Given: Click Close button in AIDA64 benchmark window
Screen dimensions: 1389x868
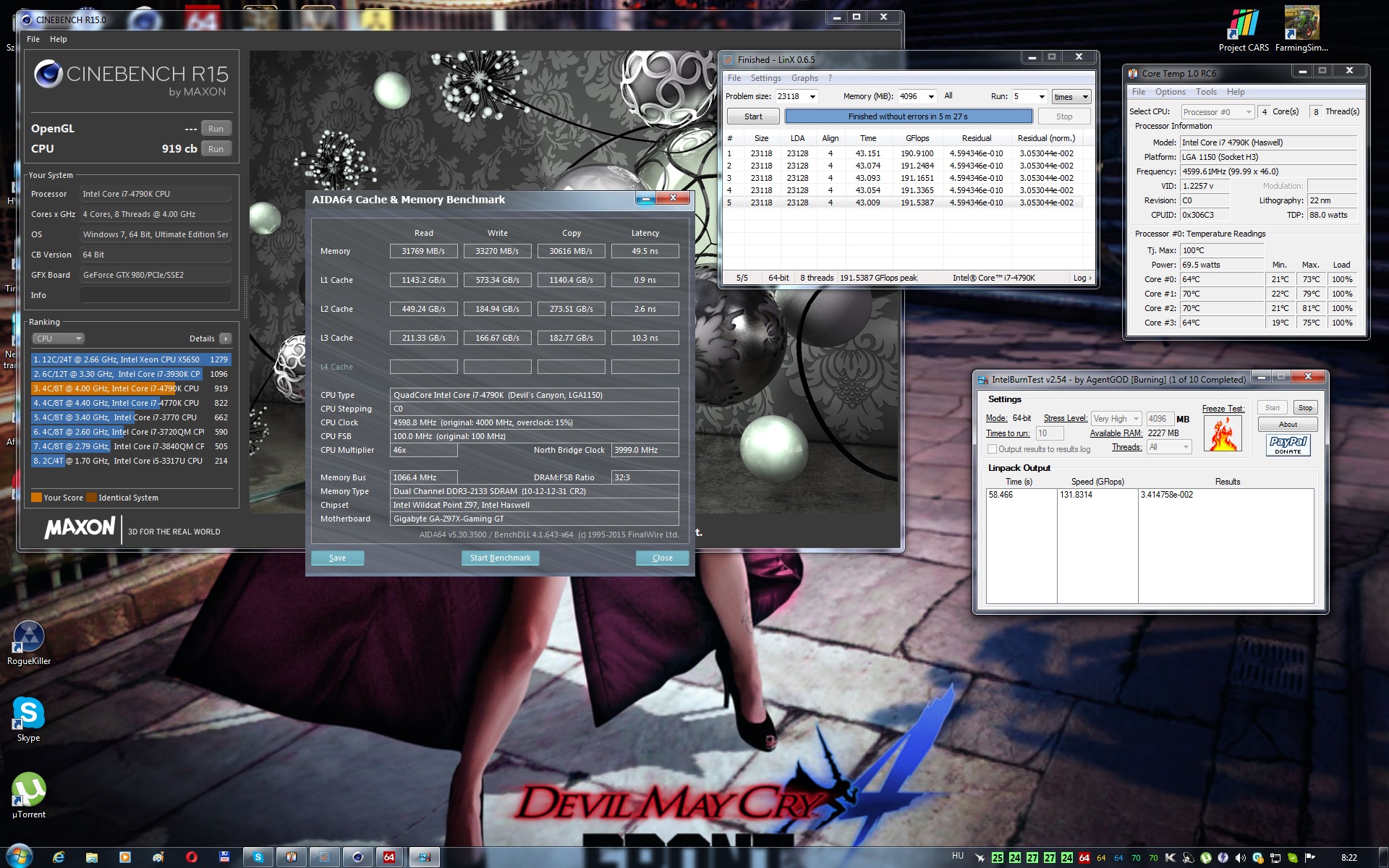Looking at the screenshot, I should pos(662,558).
